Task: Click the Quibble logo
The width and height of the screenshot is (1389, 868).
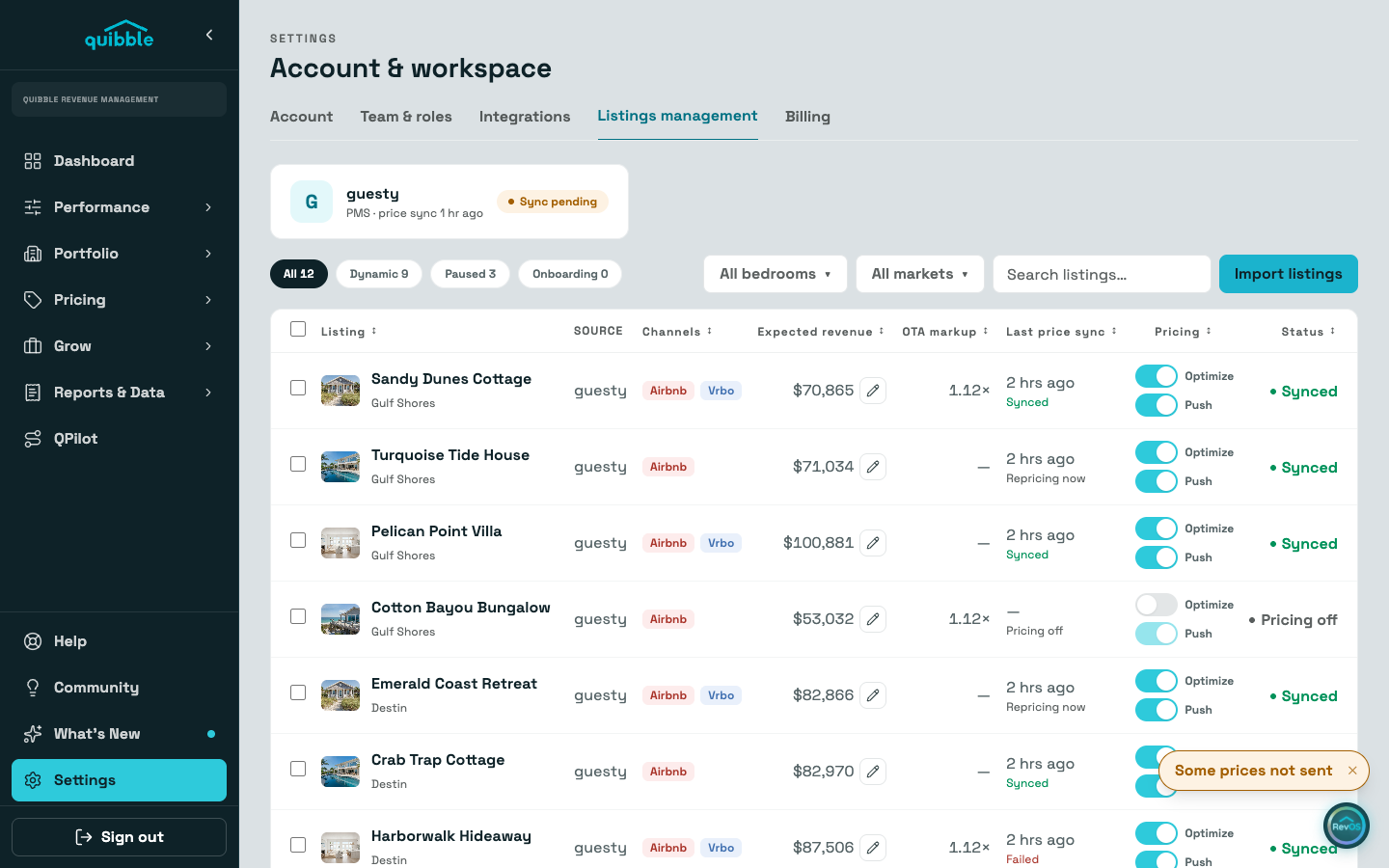Action: [119, 35]
